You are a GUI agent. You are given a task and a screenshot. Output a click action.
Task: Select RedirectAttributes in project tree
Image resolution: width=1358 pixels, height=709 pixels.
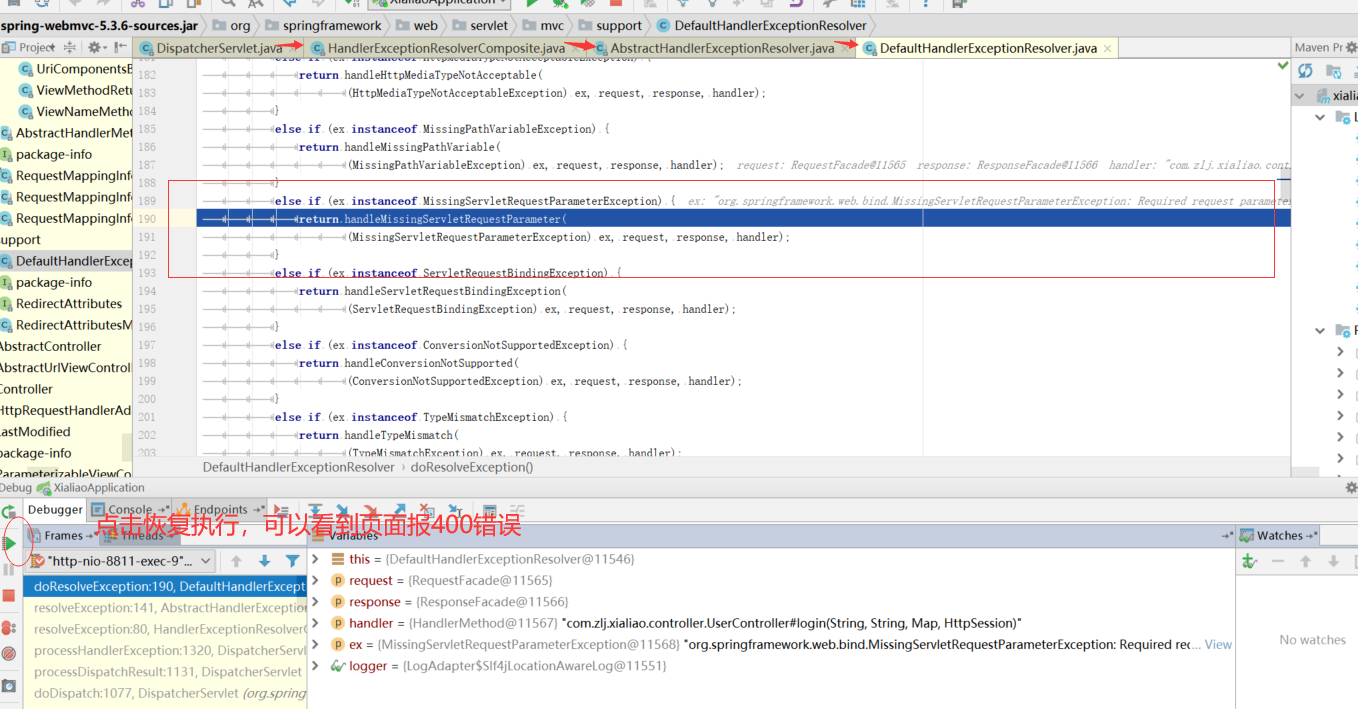click(x=69, y=304)
